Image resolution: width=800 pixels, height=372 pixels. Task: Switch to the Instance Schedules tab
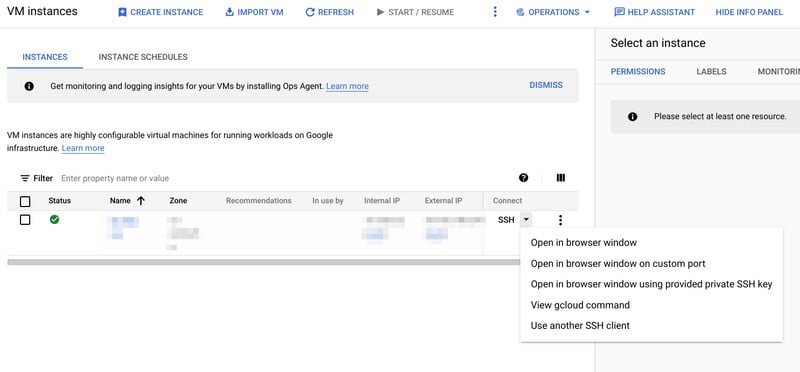pyautogui.click(x=143, y=57)
